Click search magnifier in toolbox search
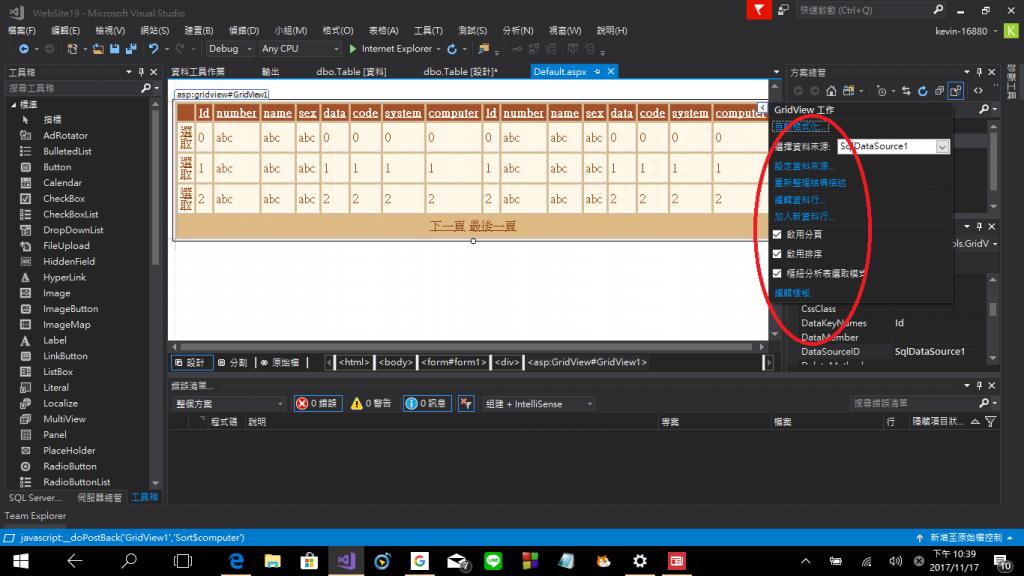 click(x=146, y=88)
